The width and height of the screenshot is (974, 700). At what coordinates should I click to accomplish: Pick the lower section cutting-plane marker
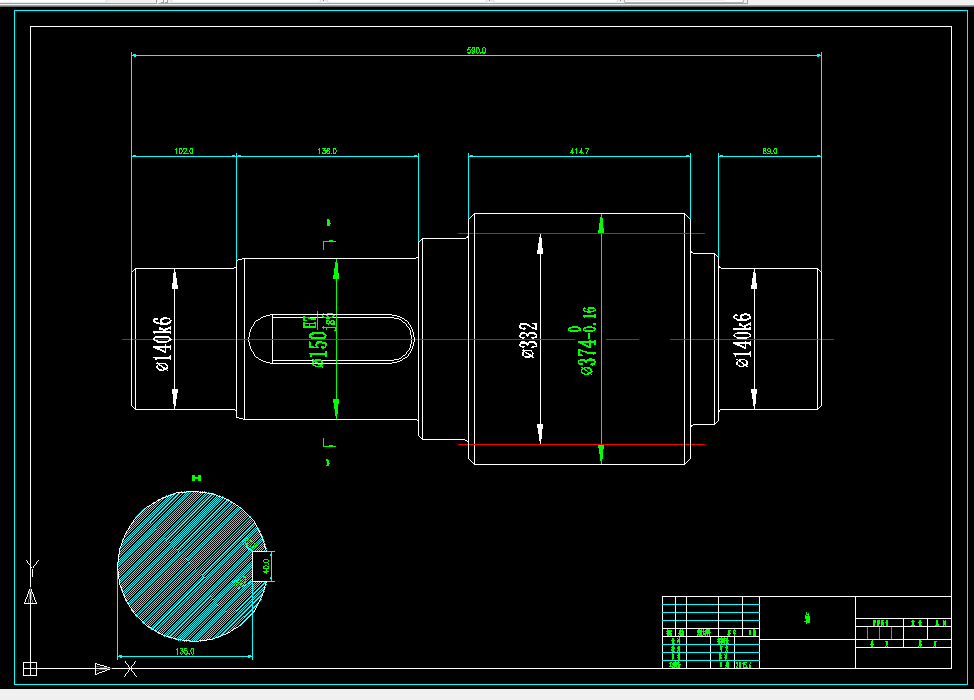329,442
